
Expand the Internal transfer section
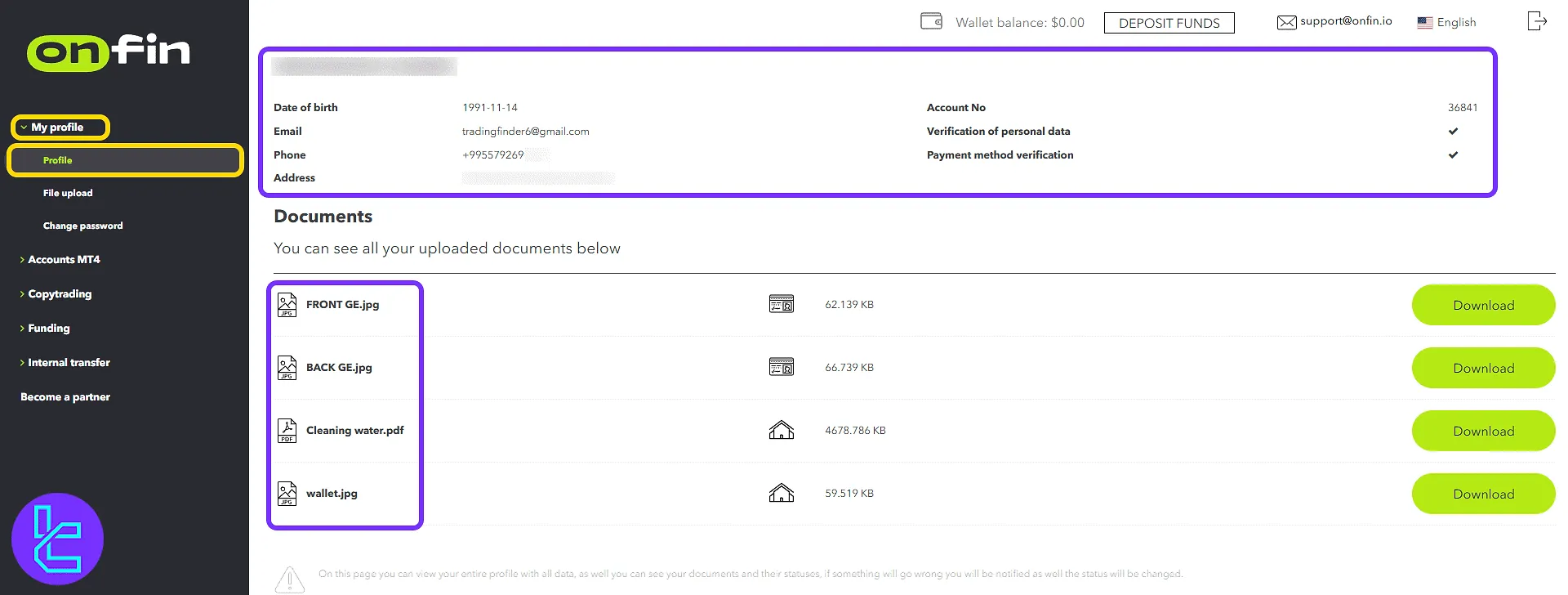(x=65, y=363)
